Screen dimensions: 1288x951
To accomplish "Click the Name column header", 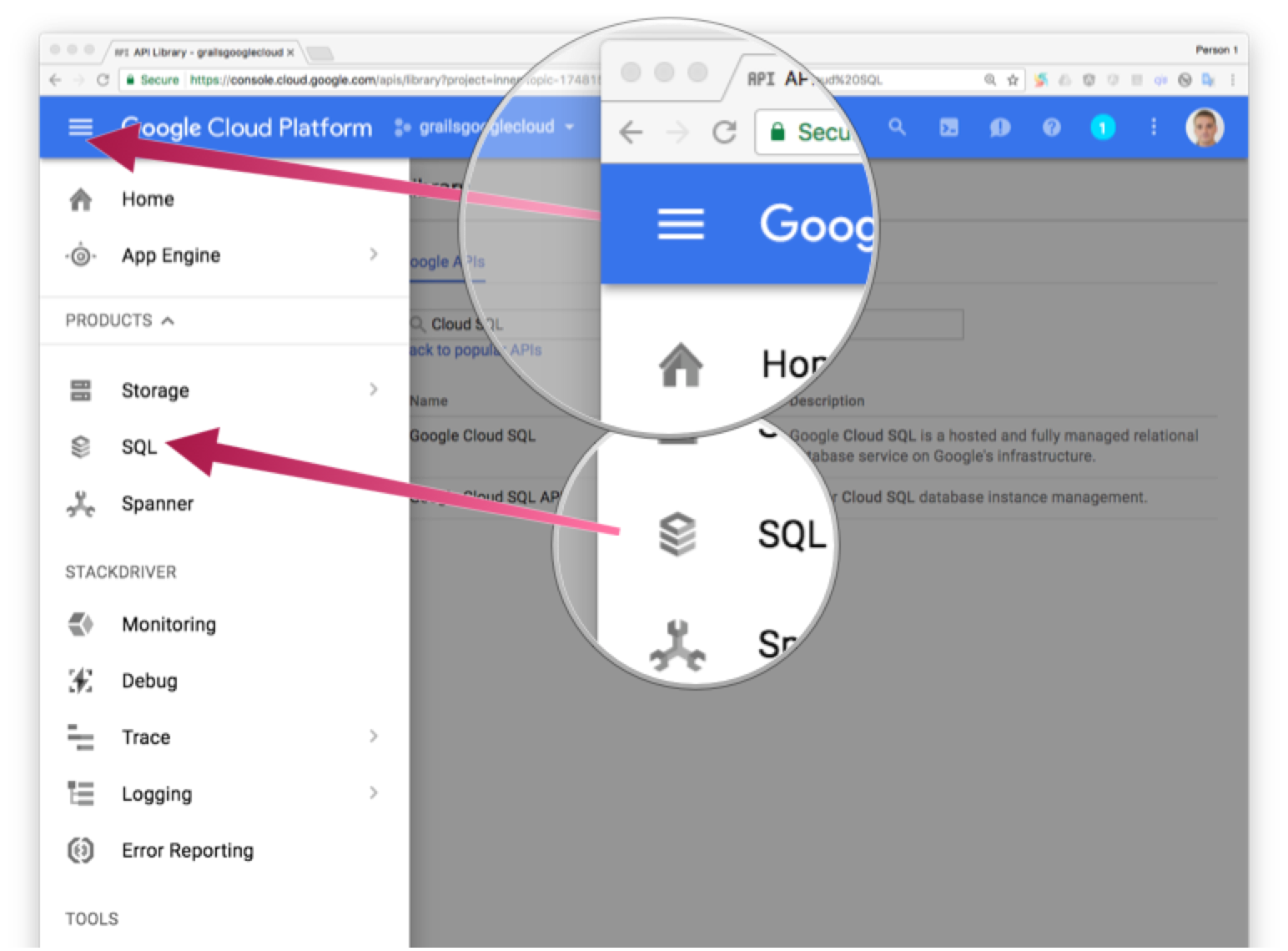I will pos(429,401).
